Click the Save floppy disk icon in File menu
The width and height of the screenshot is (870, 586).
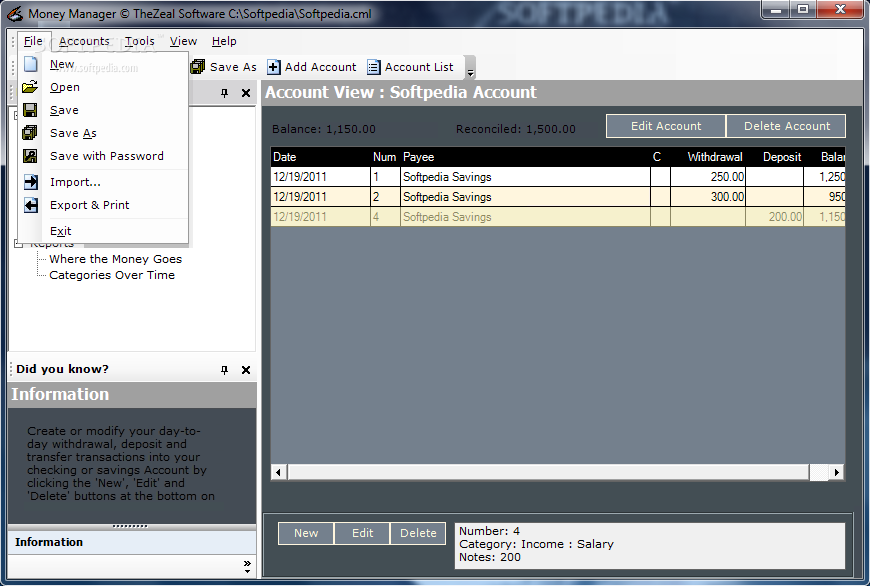tap(30, 110)
